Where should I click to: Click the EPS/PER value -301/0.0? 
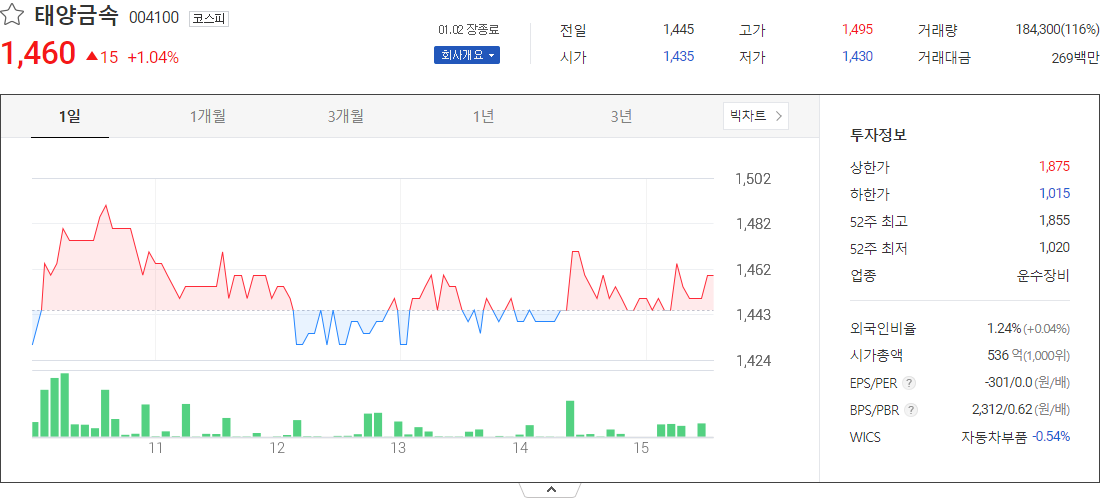(x=1010, y=382)
